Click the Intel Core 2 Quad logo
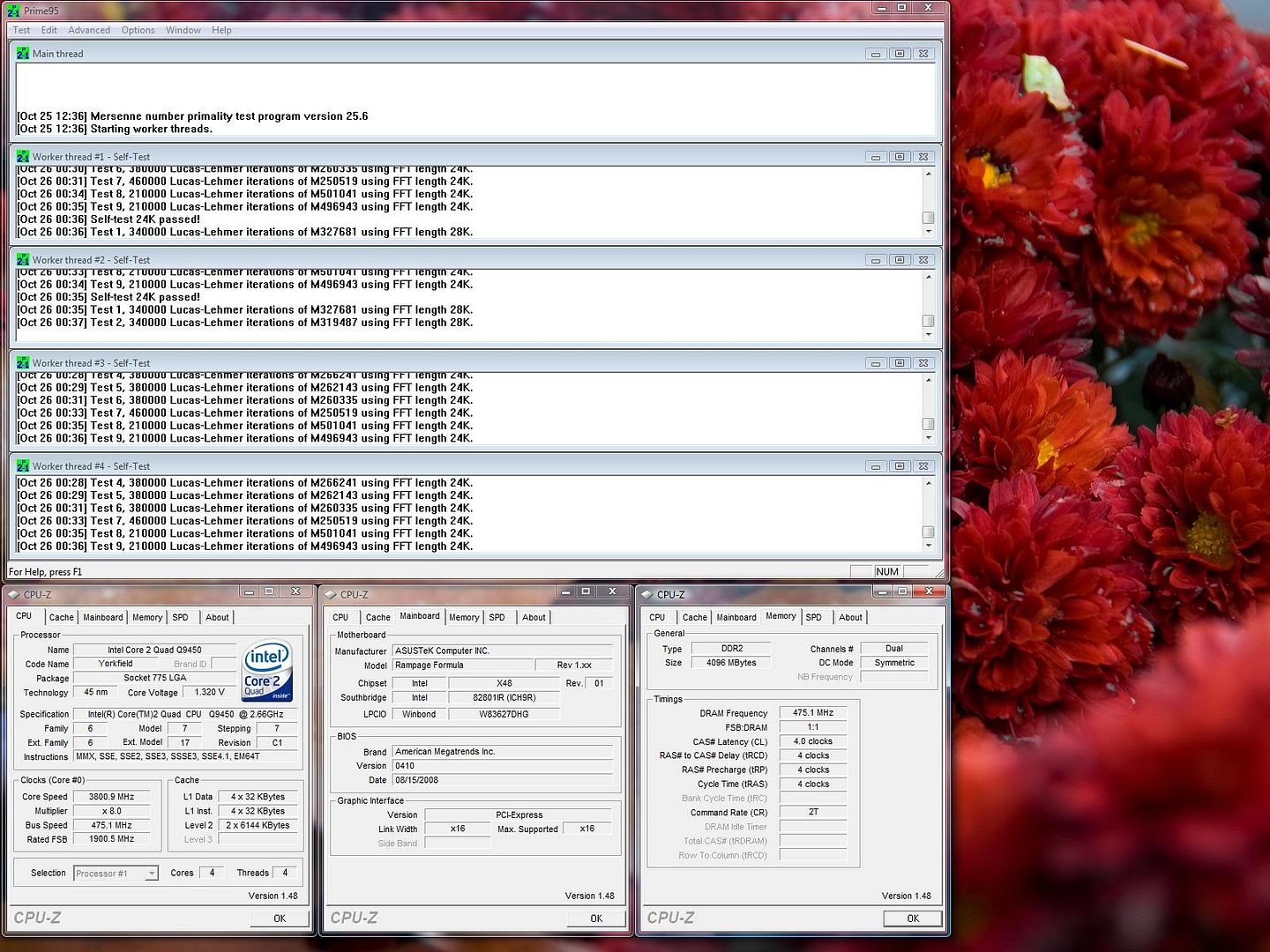Screen dimensions: 1270x952 (x=266, y=671)
